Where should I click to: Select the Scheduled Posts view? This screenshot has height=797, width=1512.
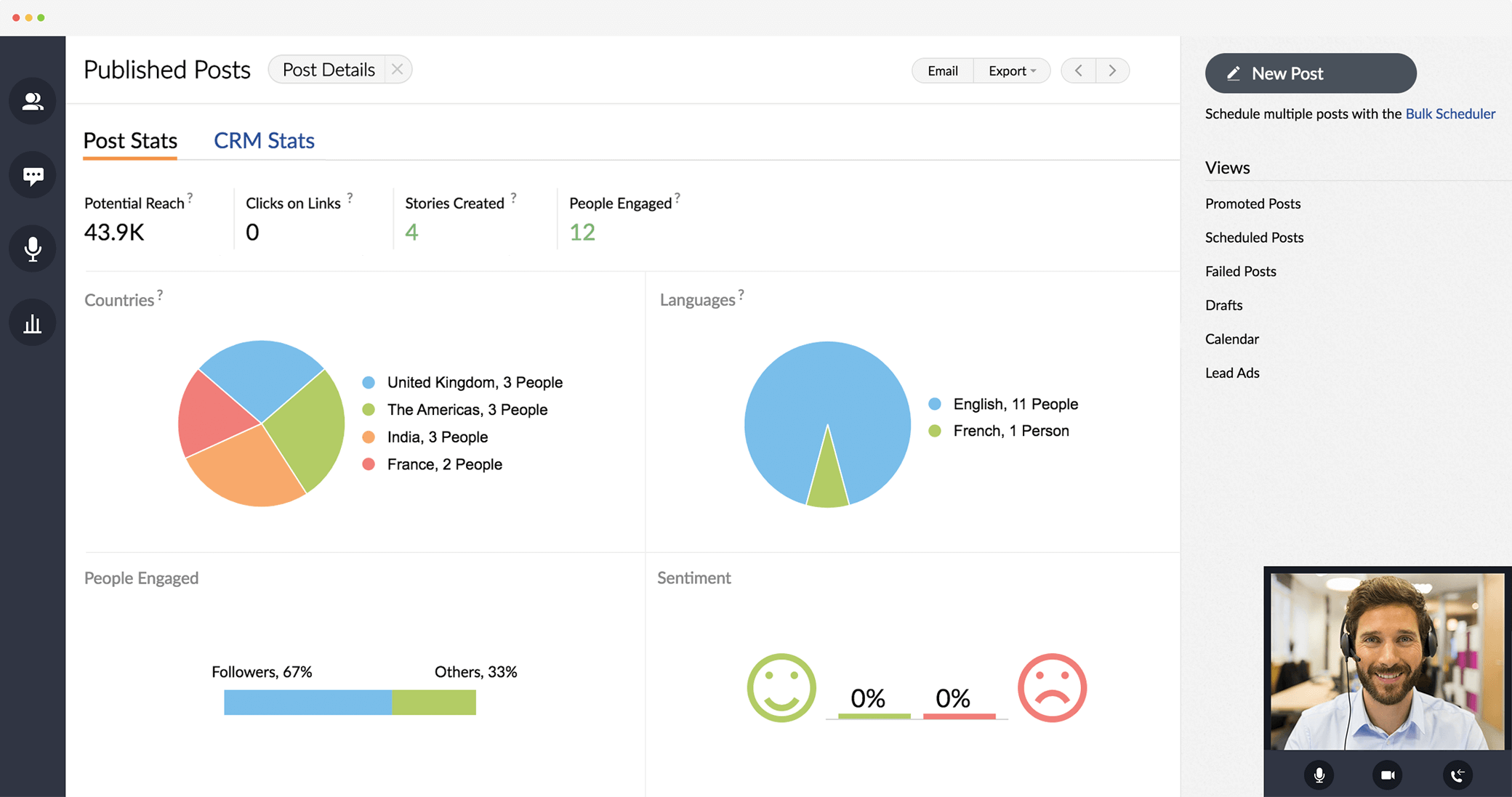click(1255, 237)
